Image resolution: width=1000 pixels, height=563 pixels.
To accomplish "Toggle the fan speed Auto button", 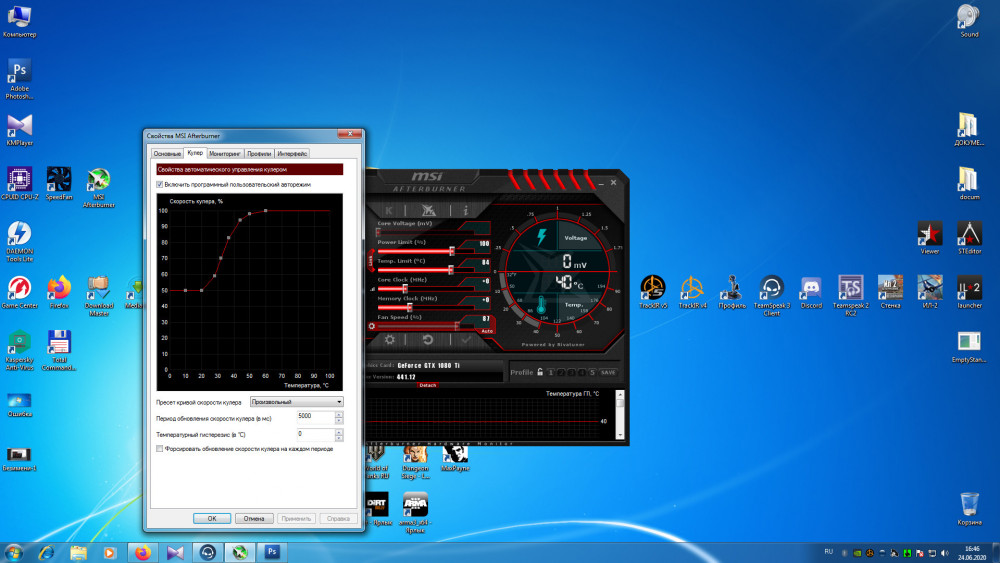I will click(x=487, y=330).
